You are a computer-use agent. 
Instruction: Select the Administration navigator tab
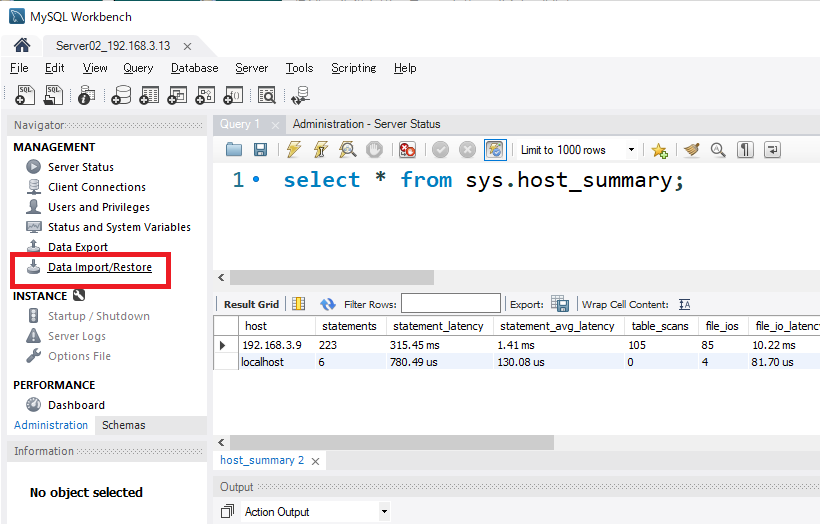click(51, 425)
